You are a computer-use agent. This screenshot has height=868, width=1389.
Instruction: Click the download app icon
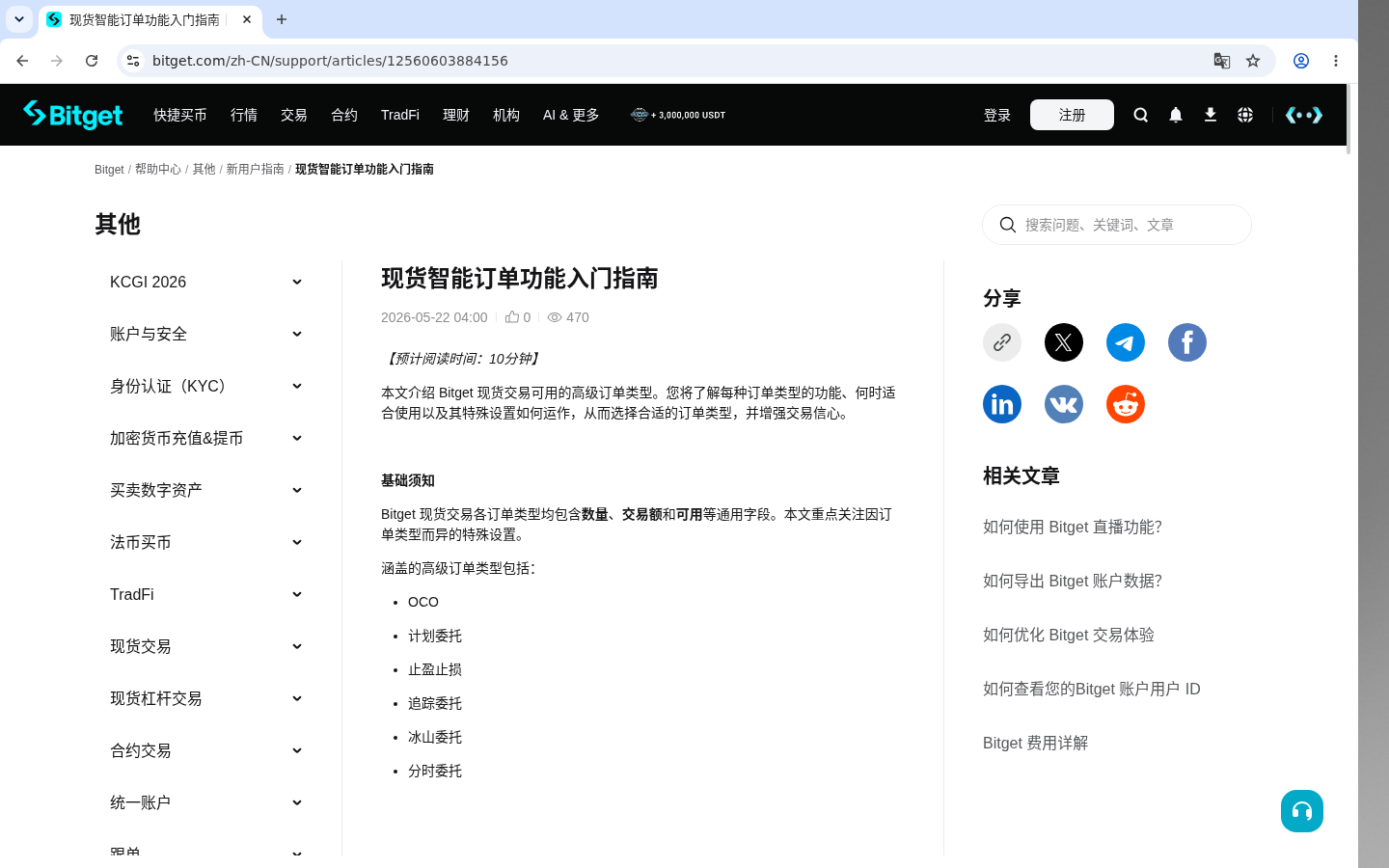(1211, 115)
